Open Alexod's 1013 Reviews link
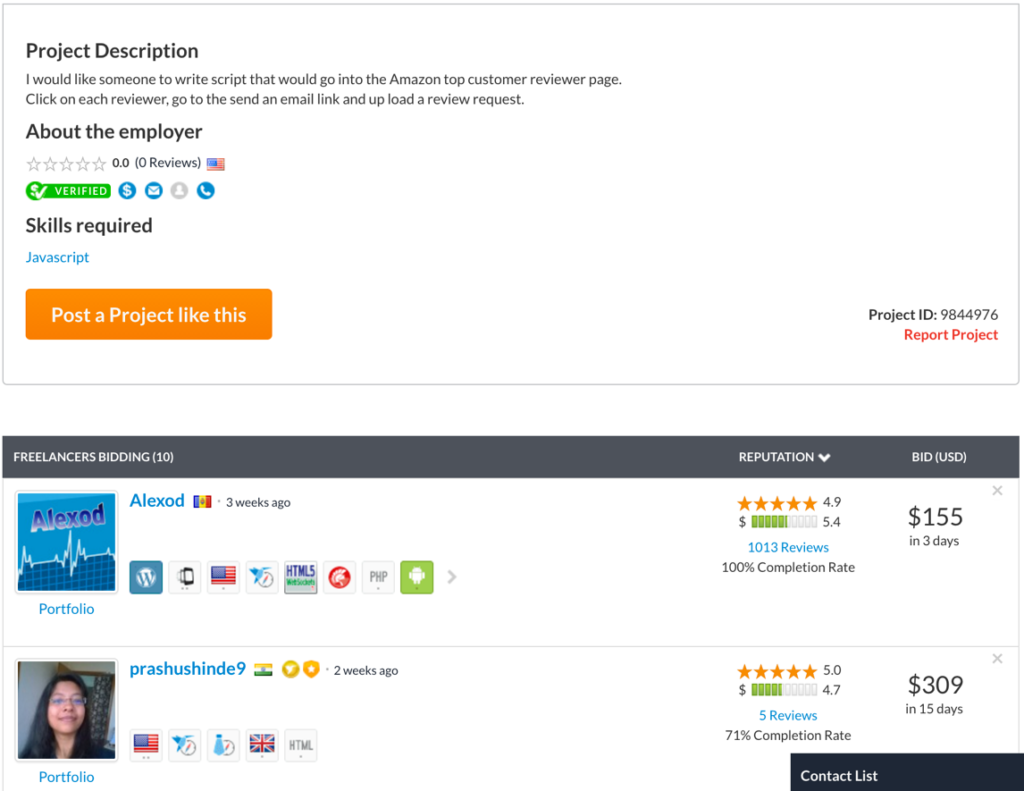 (788, 547)
